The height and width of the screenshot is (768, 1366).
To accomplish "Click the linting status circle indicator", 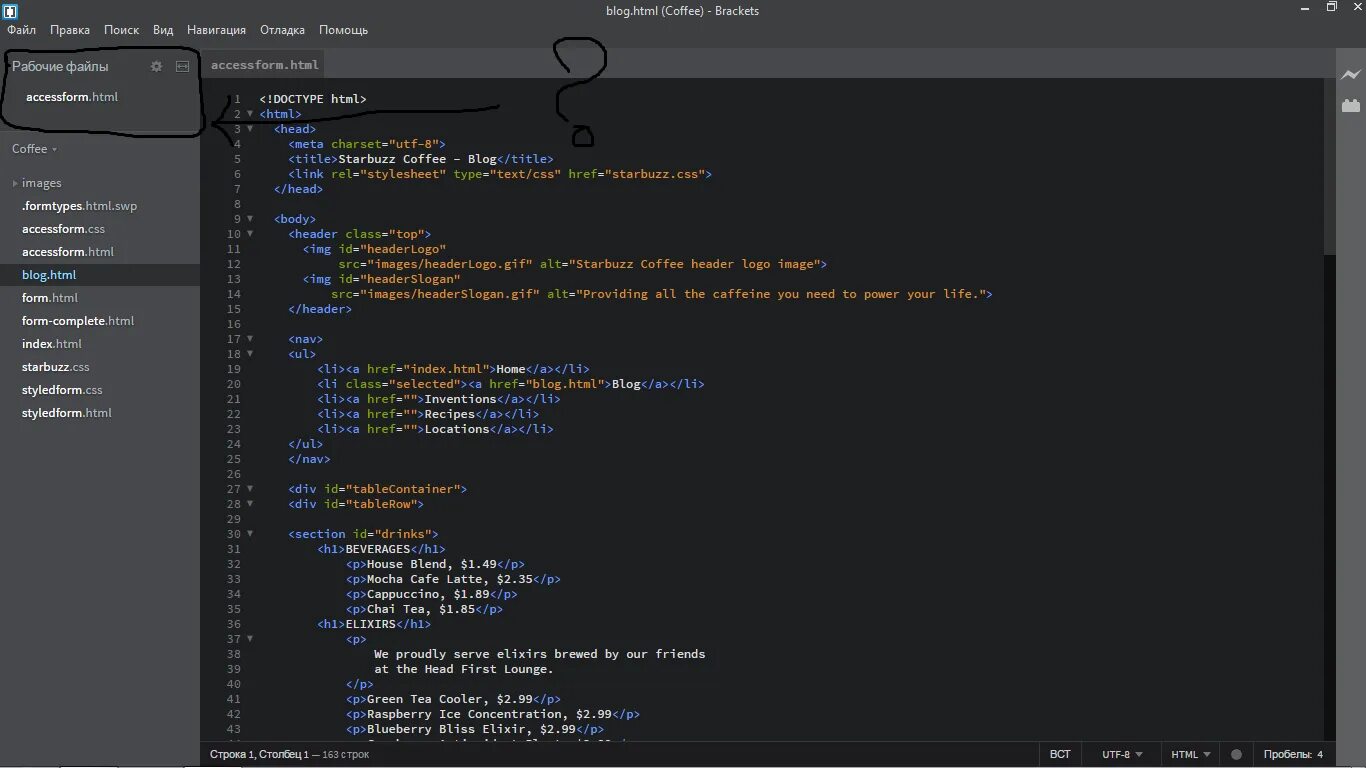I will coord(1236,755).
